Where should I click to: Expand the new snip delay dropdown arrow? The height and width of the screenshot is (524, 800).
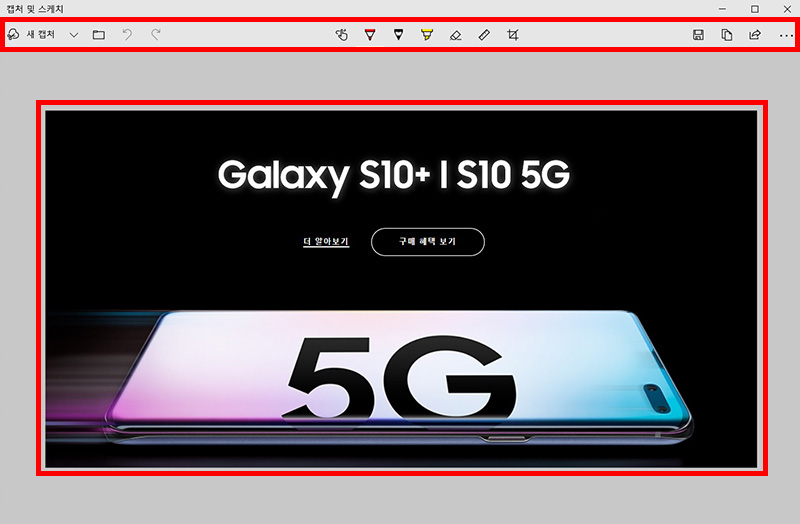pos(74,35)
